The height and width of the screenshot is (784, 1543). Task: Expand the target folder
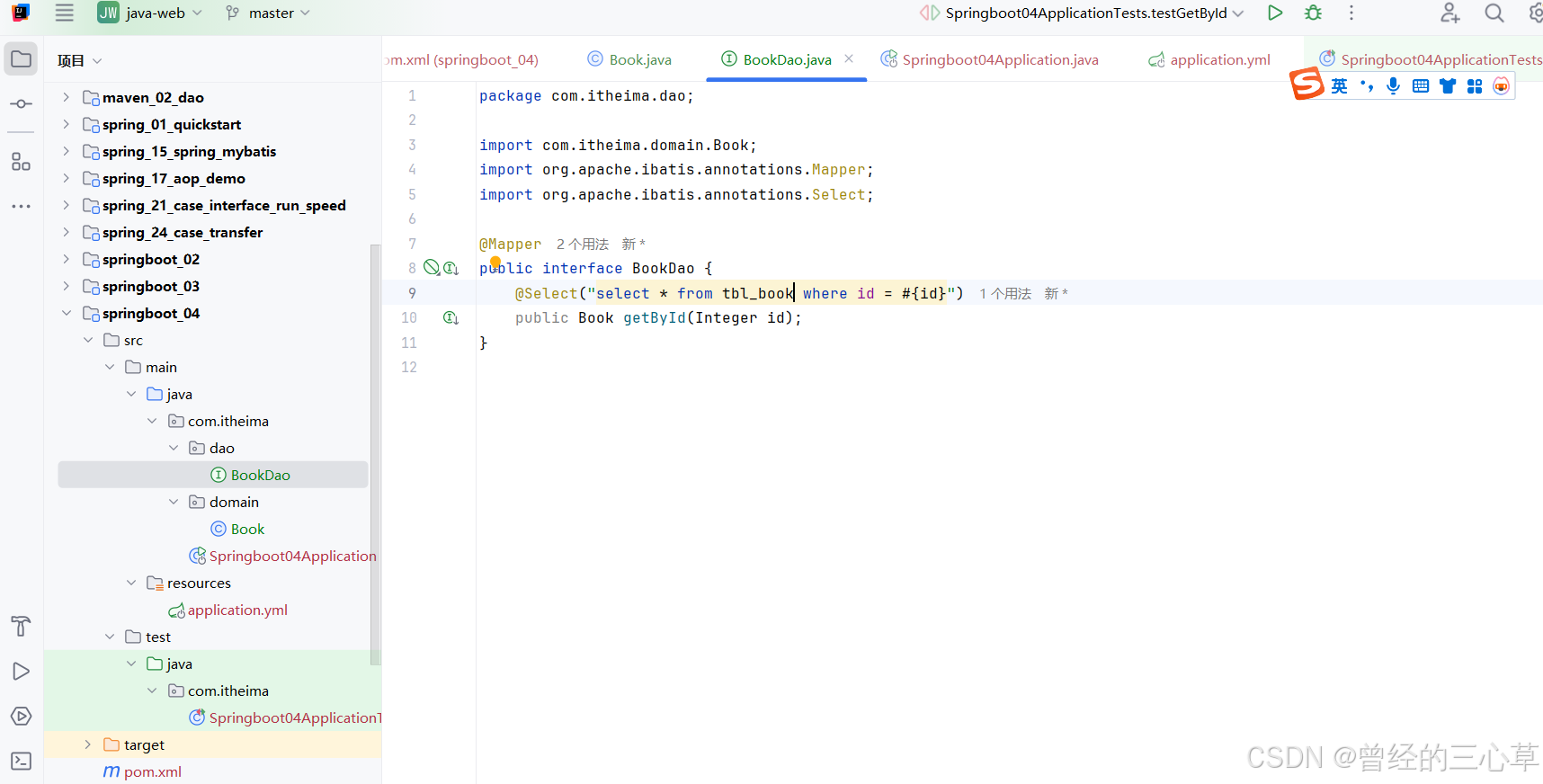87,744
